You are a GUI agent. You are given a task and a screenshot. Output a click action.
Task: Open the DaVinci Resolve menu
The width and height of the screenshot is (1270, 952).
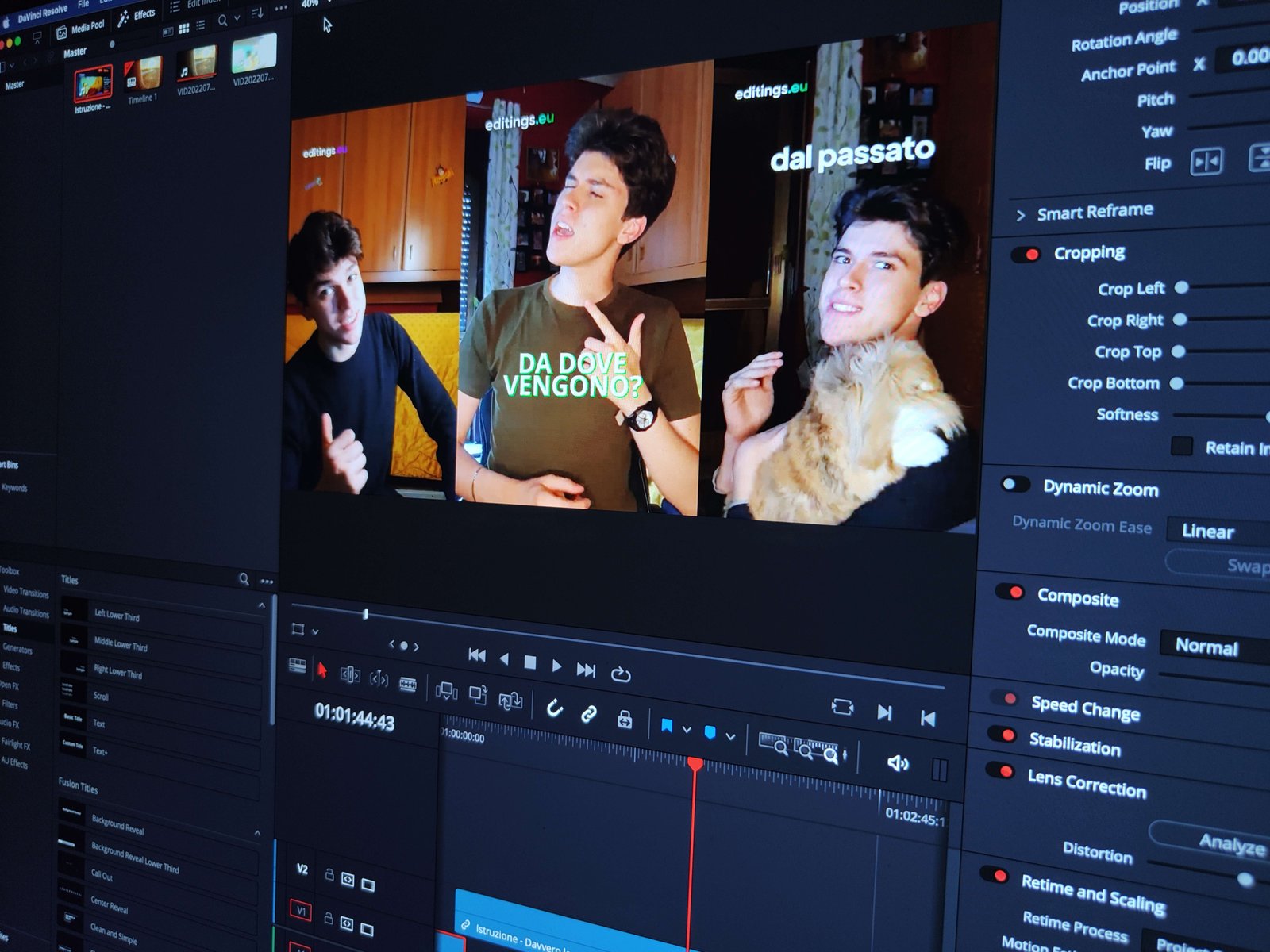[42, 12]
